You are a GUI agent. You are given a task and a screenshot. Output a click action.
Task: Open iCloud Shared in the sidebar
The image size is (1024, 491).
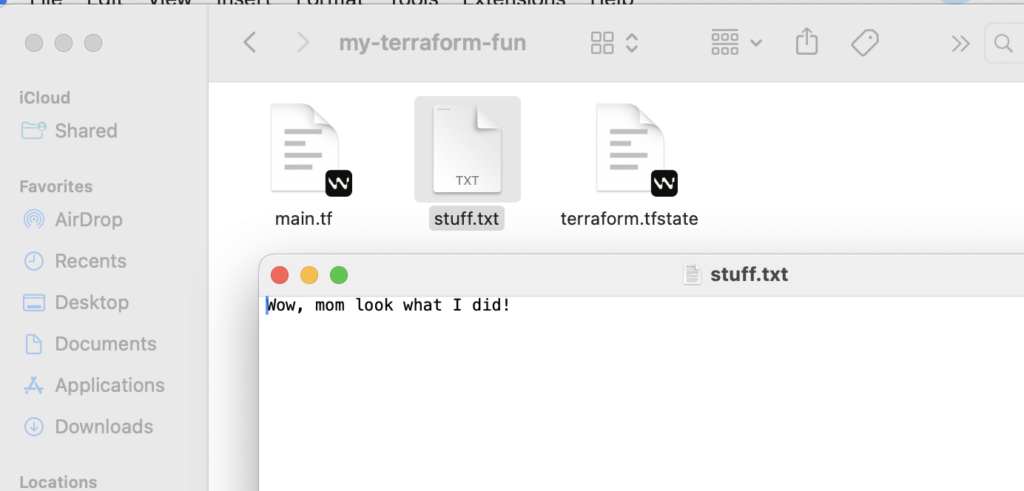pos(85,131)
